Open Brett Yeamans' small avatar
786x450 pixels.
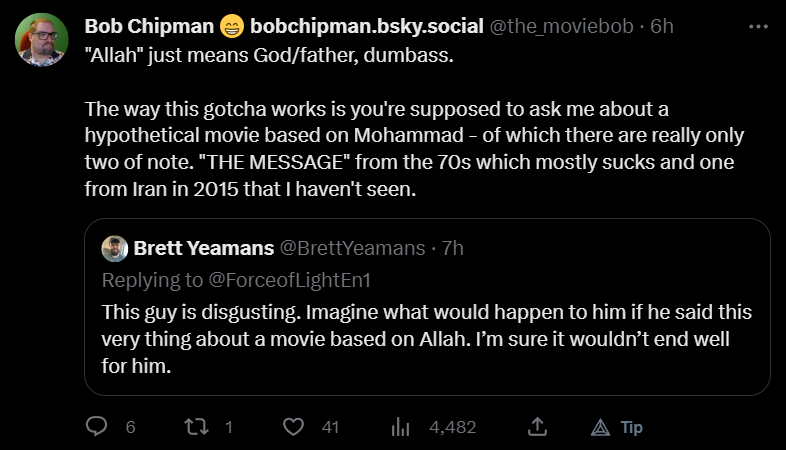coord(115,247)
